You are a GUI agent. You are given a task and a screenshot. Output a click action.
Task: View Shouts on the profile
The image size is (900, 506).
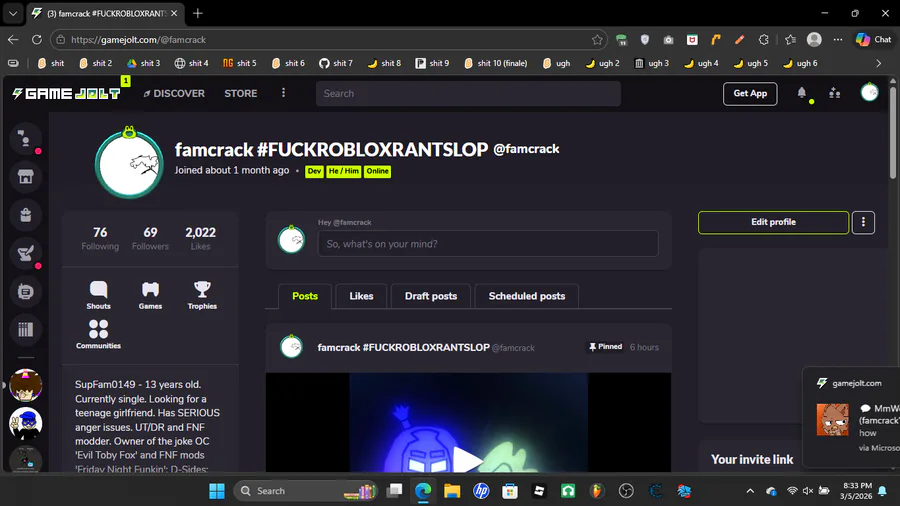tap(99, 295)
